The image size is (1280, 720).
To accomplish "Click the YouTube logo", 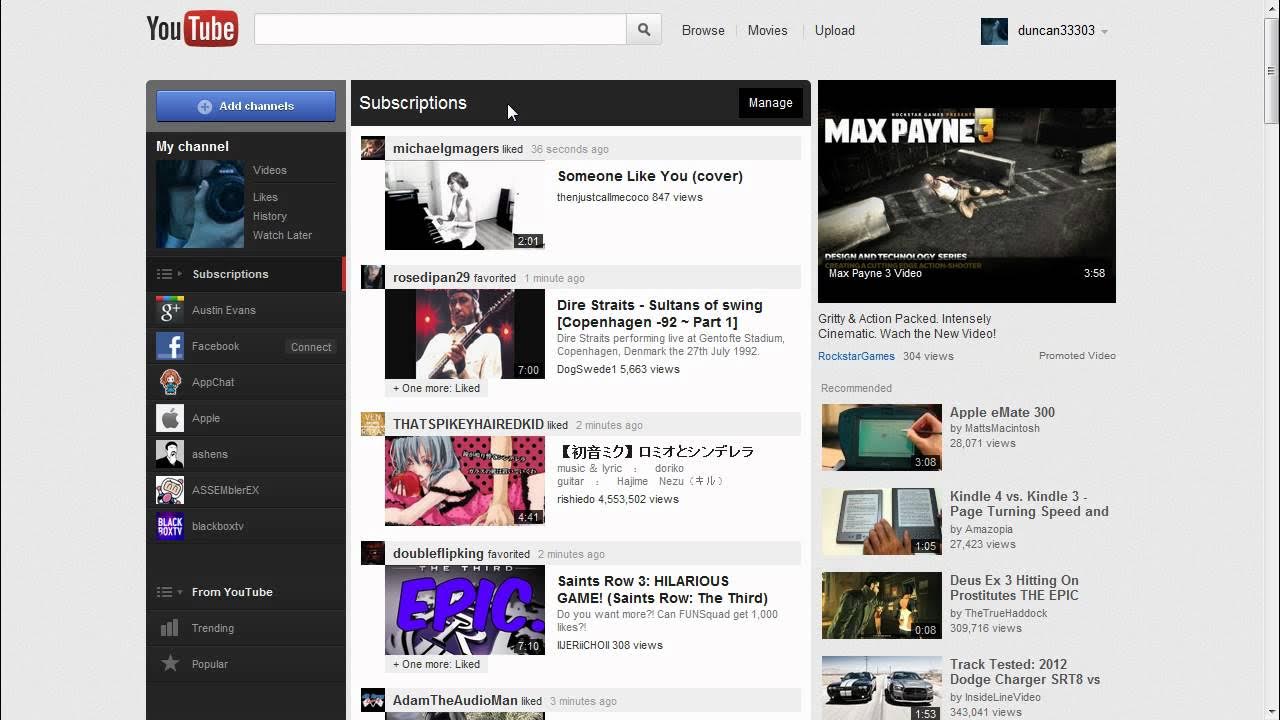I will coord(192,29).
